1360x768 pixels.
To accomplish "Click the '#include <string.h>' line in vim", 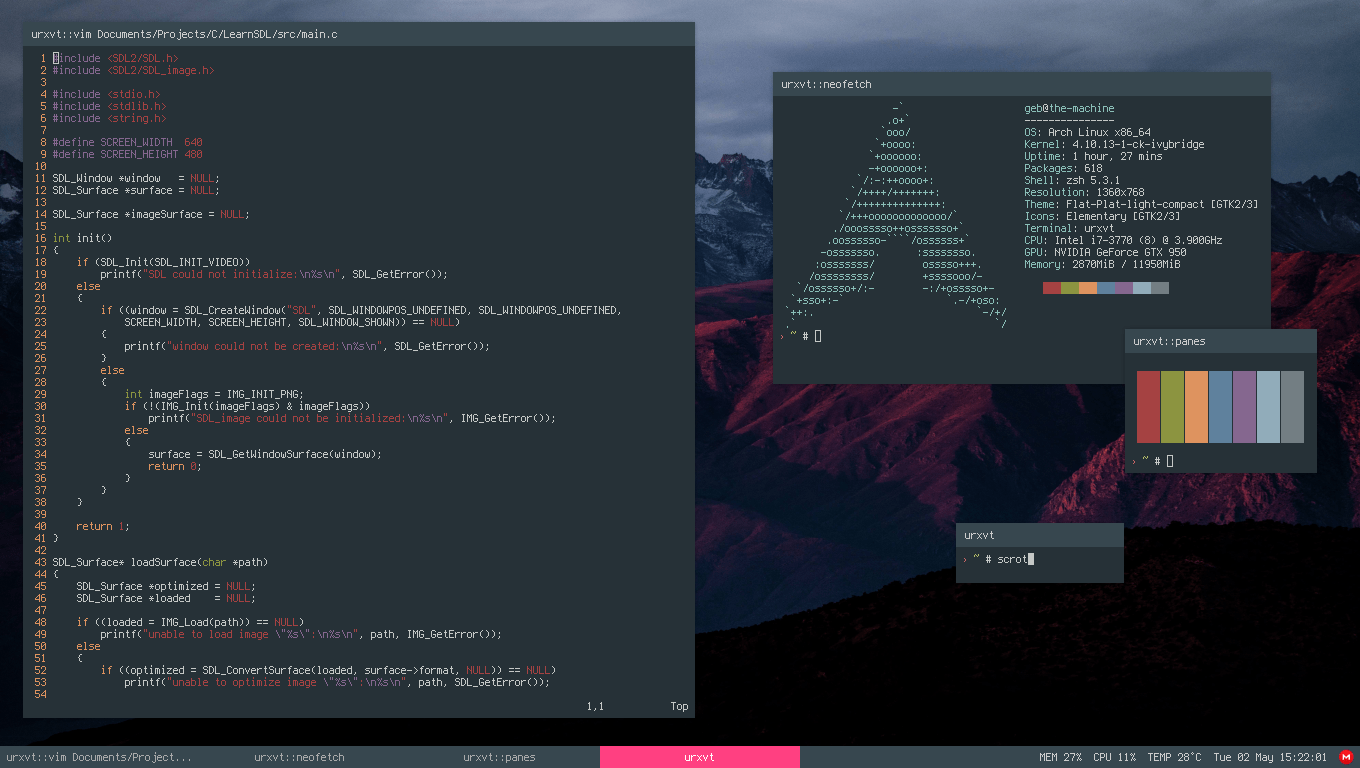I will coord(110,118).
